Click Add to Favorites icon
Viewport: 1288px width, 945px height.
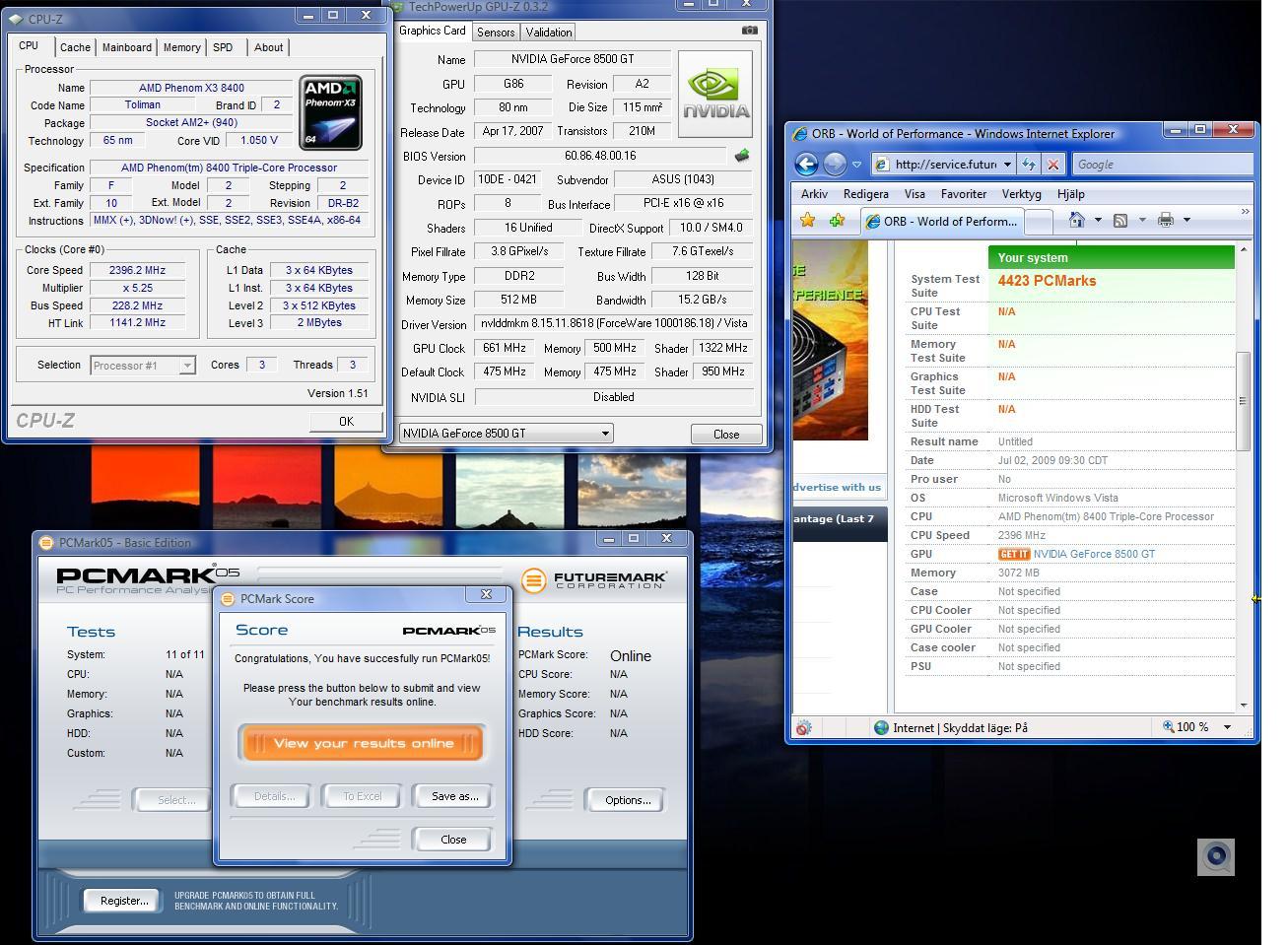(x=837, y=221)
